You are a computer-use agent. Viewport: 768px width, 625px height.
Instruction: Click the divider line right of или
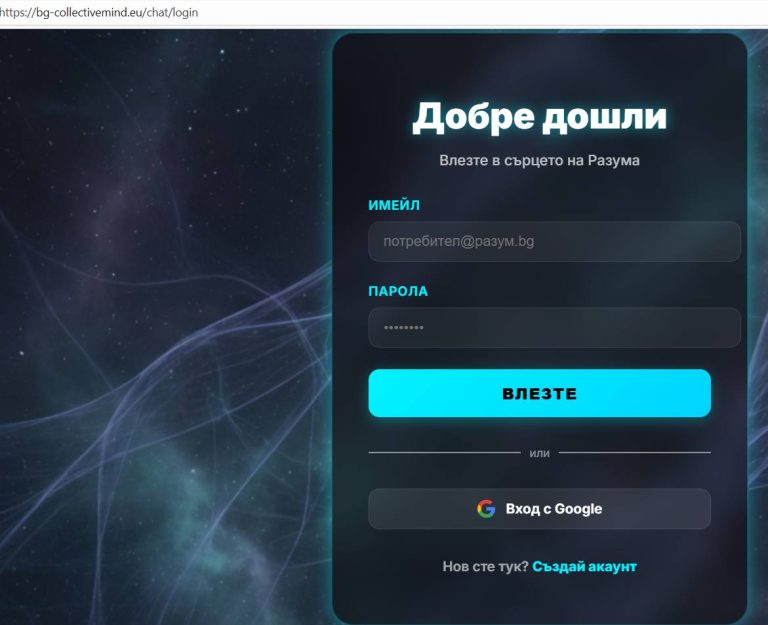coord(635,453)
